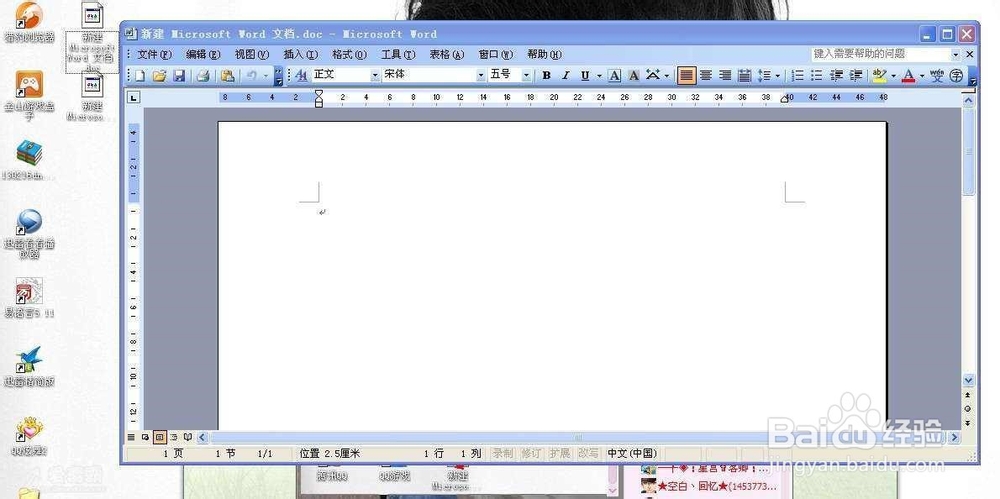Screen dimensions: 1000x499
Task: Switch to web layout view
Action: click(145, 437)
